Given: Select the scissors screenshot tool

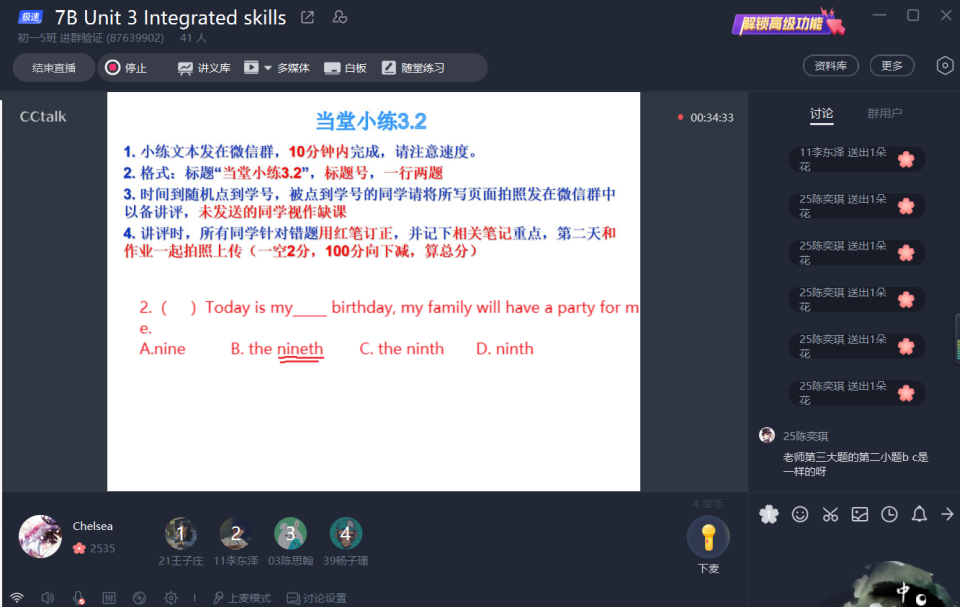Looking at the screenshot, I should click(x=830, y=515).
